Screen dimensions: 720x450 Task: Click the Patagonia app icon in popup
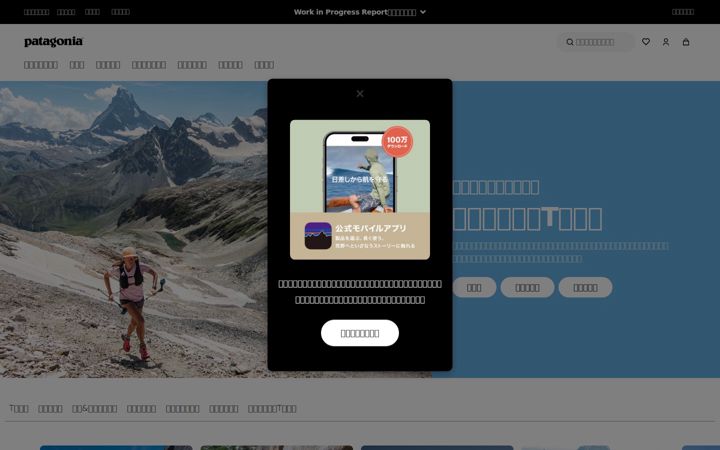(318, 236)
